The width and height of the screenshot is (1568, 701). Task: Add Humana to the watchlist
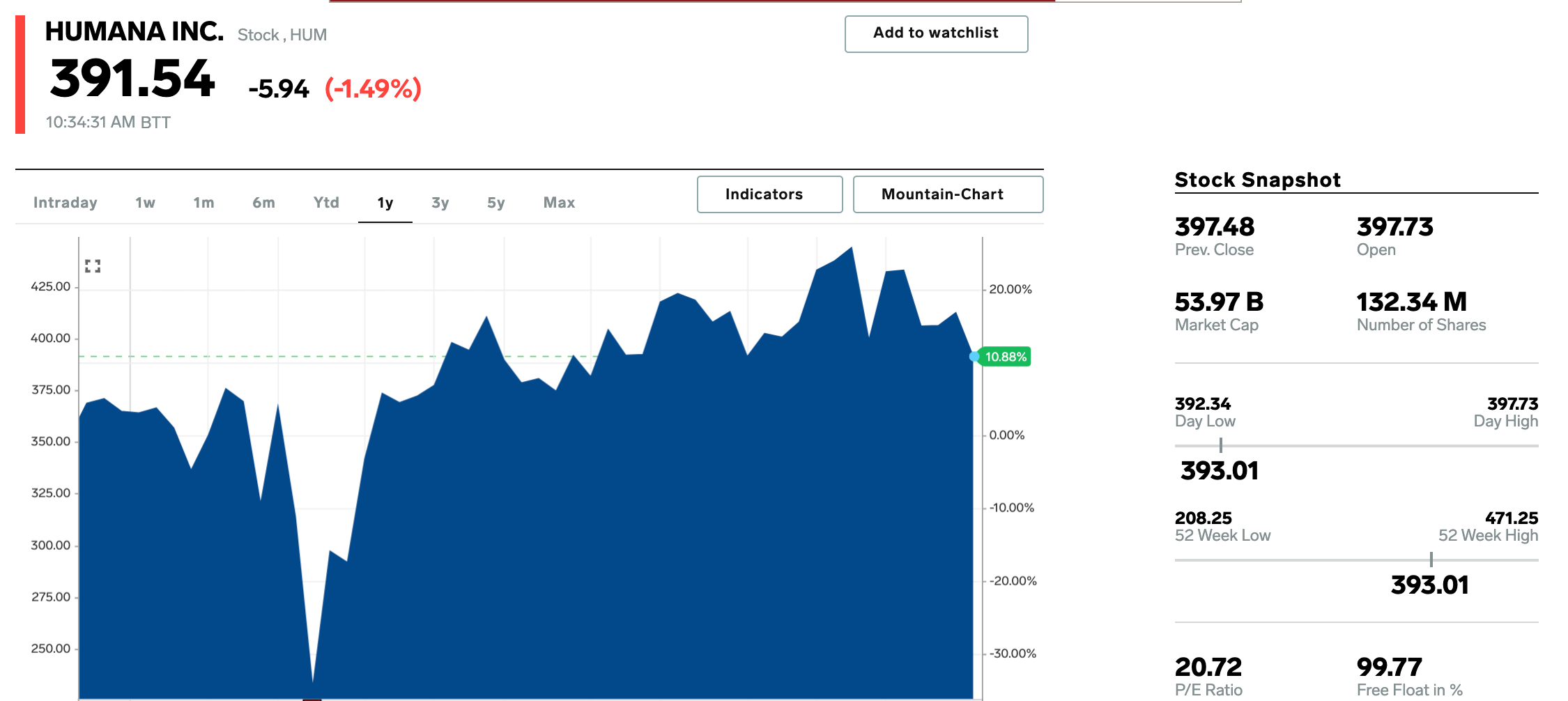click(x=936, y=34)
